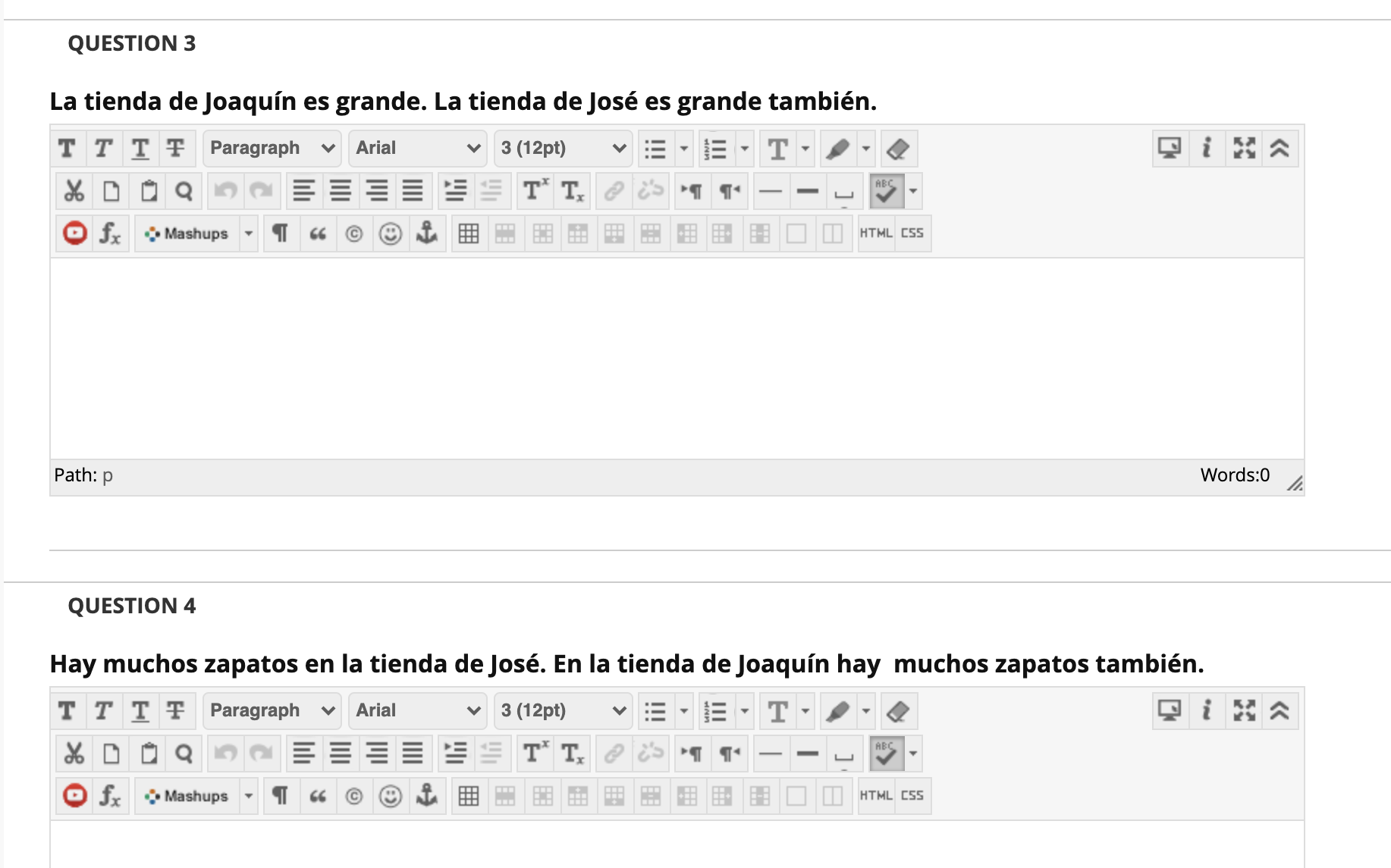
Task: Toggle the spell checker in Question 3 editor
Action: click(886, 191)
